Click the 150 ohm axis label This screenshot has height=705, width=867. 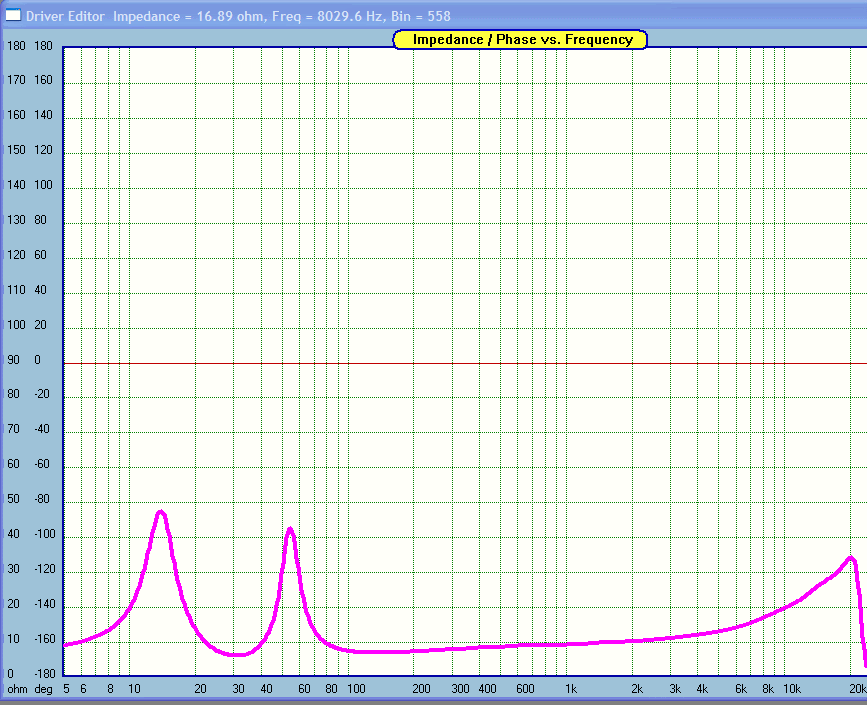(x=16, y=150)
